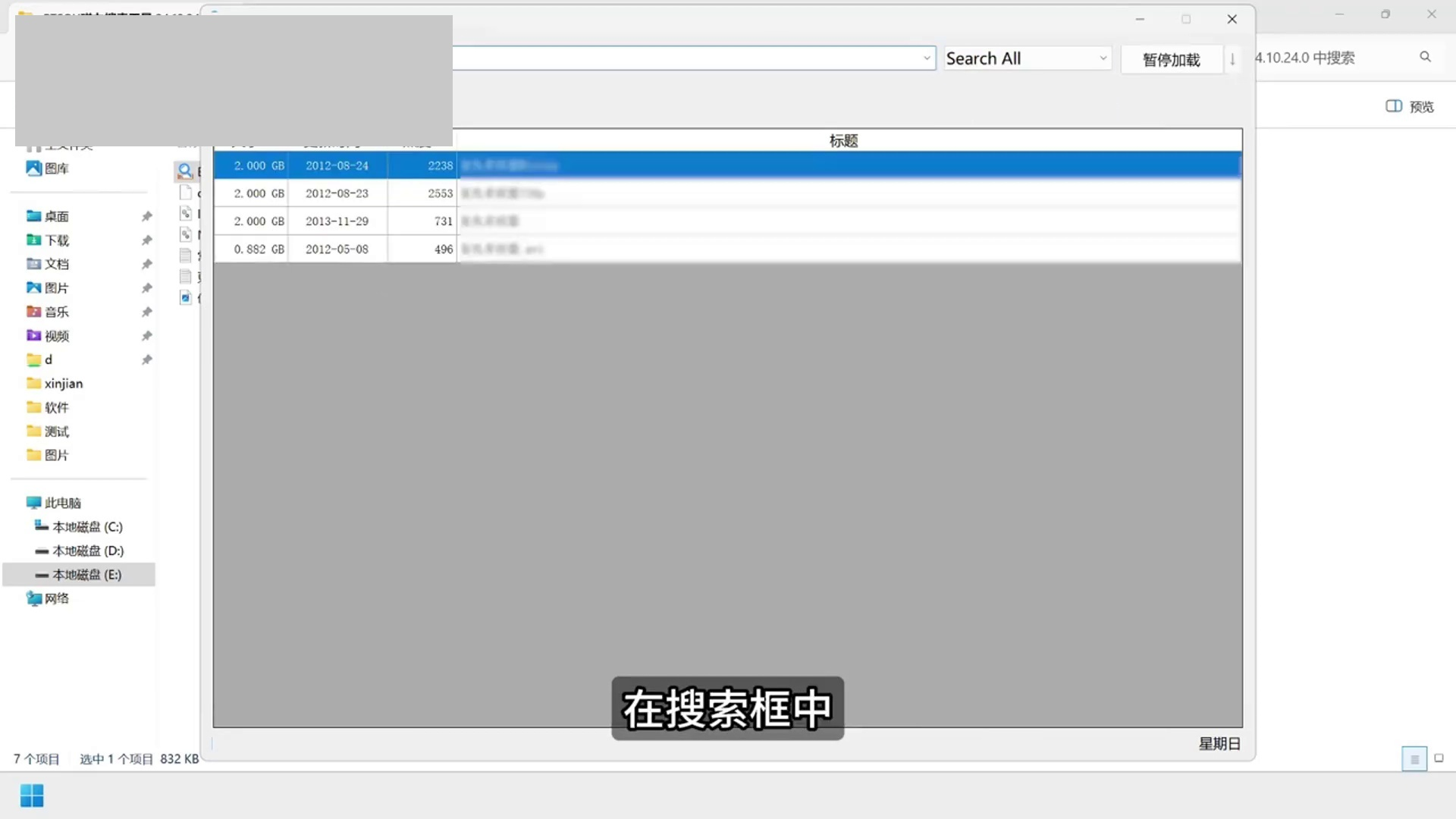Open the xinjian folder in sidebar
This screenshot has height=819, width=1456.
point(55,384)
